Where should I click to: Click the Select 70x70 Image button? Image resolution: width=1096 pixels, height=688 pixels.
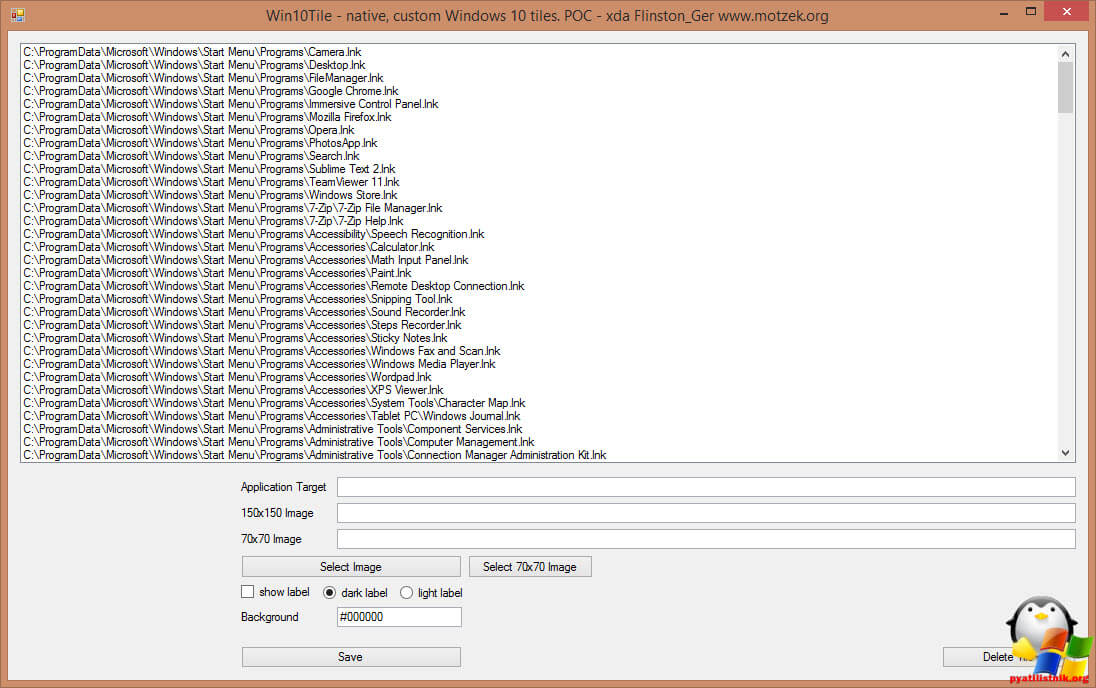tap(530, 566)
